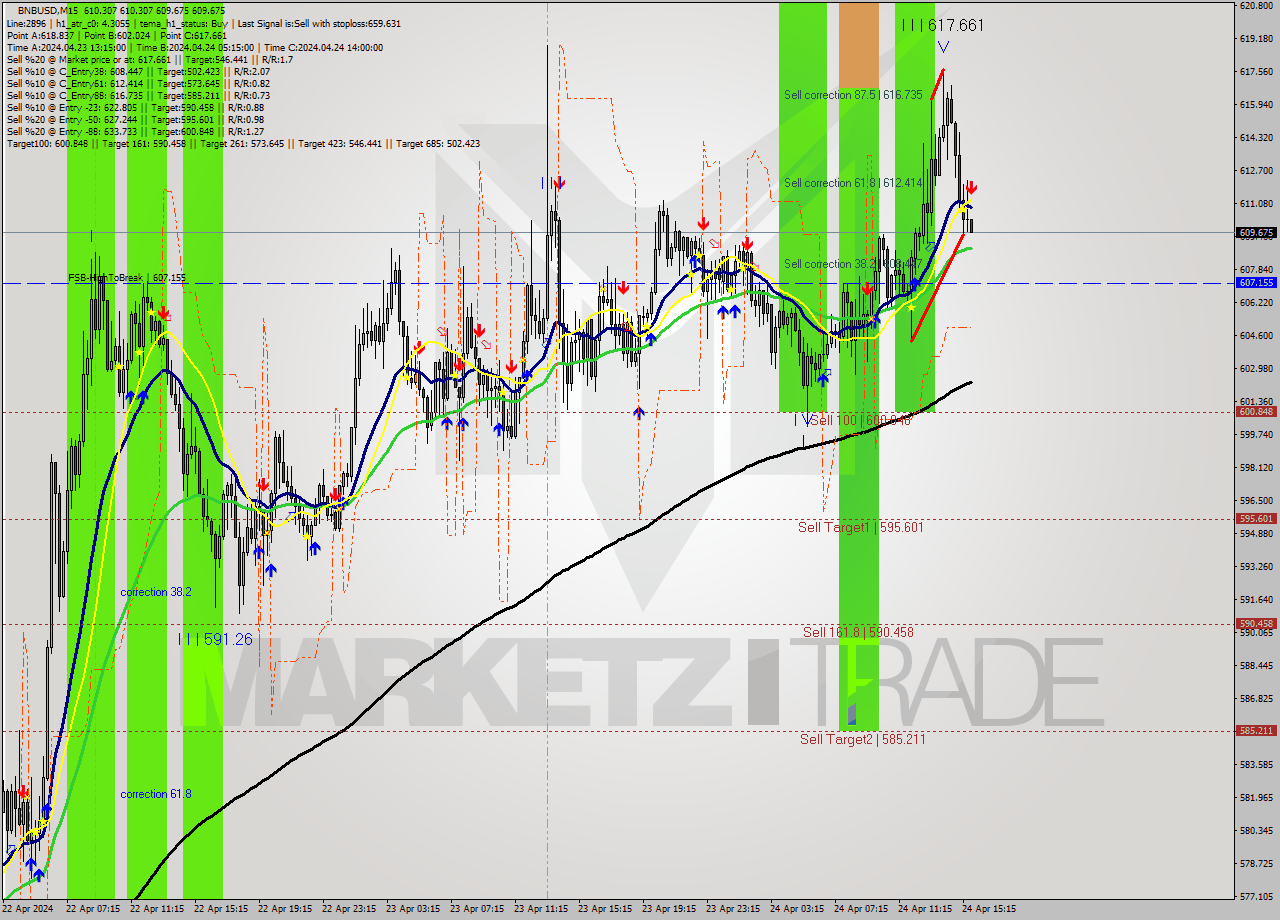1280x920 pixels.
Task: Click the 'Target100: 600.848' targets line
Action: (243, 144)
